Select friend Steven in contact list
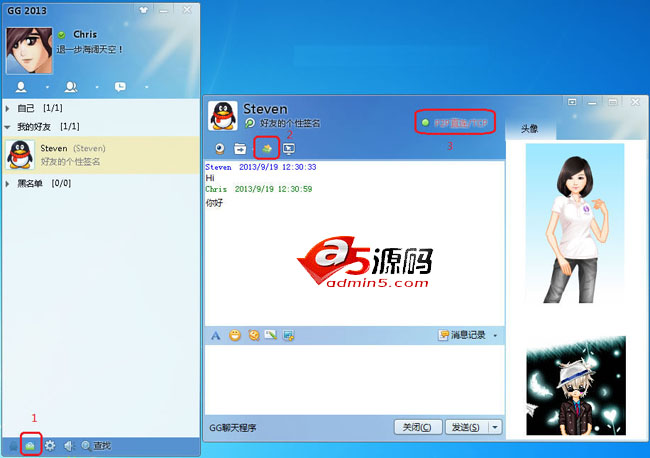 coord(101,155)
